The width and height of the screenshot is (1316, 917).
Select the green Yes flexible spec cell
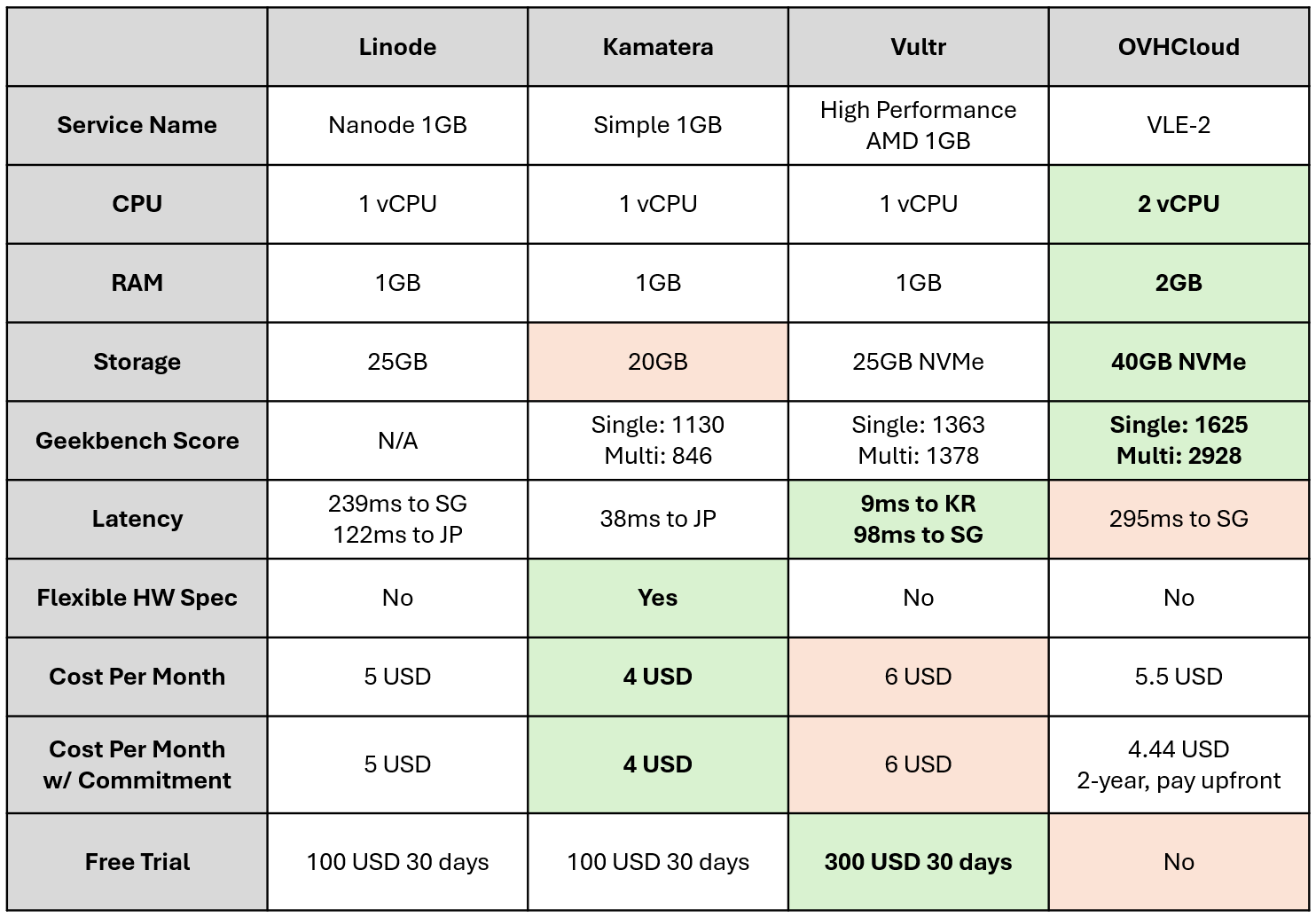click(658, 598)
